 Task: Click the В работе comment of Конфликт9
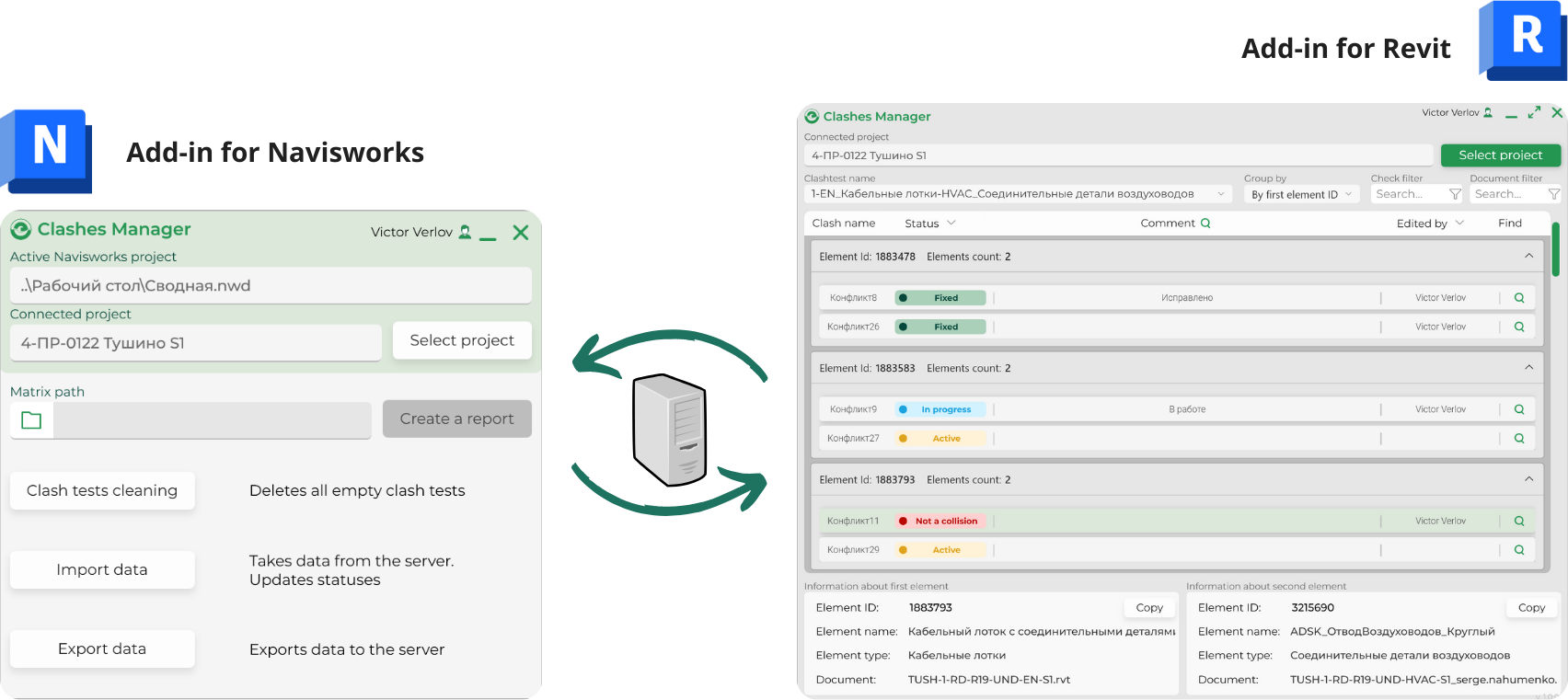(1187, 409)
